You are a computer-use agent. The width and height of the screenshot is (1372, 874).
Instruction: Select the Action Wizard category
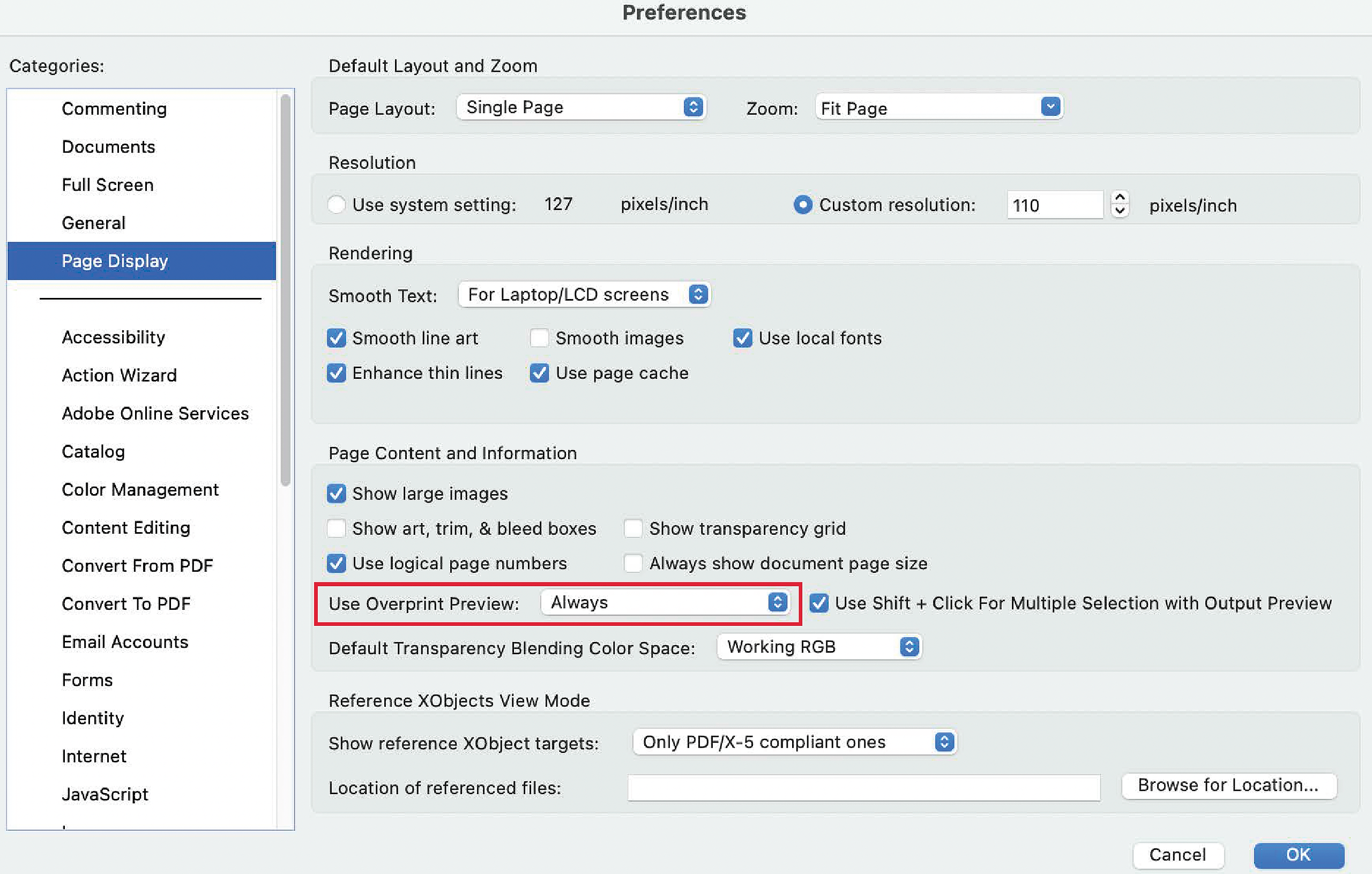tap(141, 376)
